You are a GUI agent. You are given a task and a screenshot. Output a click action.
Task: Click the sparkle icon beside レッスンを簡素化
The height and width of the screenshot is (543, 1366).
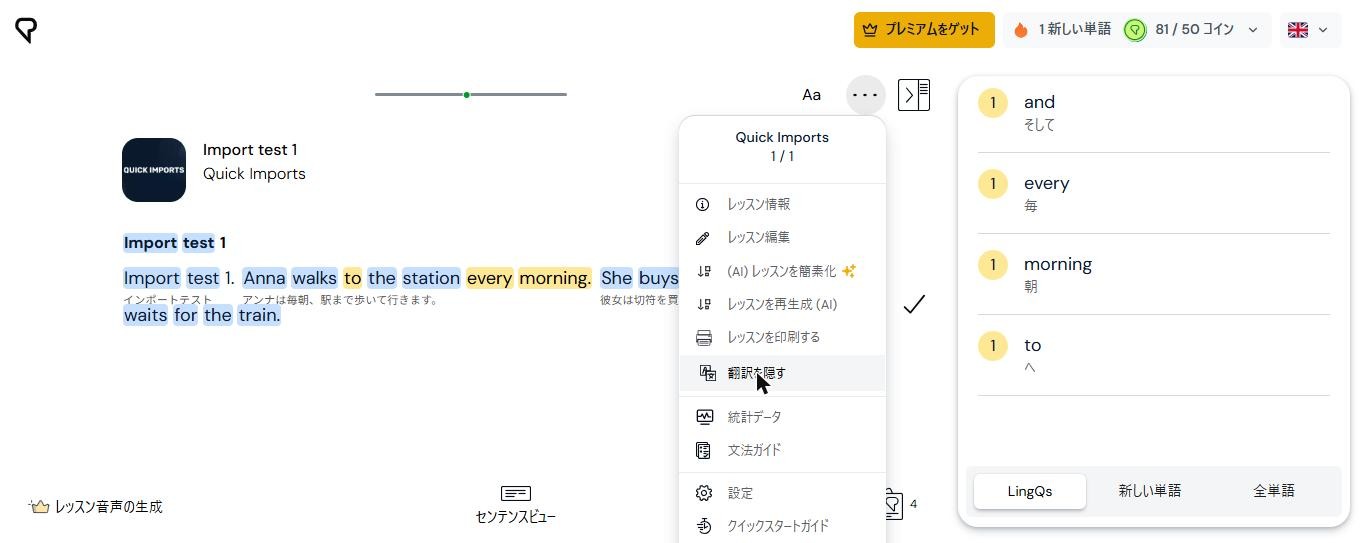point(849,271)
